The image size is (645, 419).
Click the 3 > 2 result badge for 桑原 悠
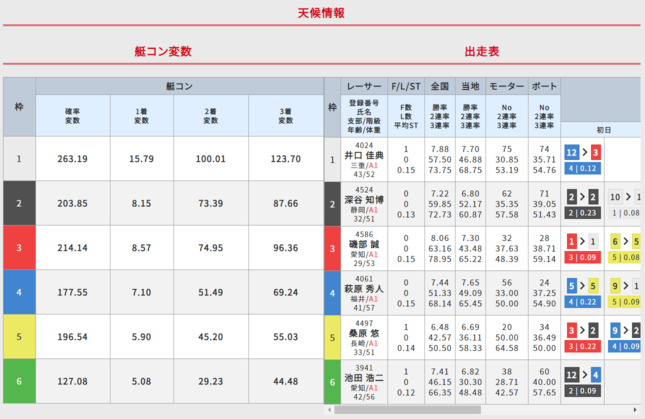pyautogui.click(x=582, y=330)
